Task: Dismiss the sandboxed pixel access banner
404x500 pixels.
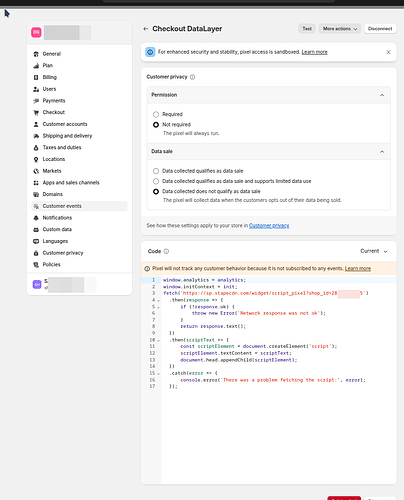Action: tap(388, 52)
